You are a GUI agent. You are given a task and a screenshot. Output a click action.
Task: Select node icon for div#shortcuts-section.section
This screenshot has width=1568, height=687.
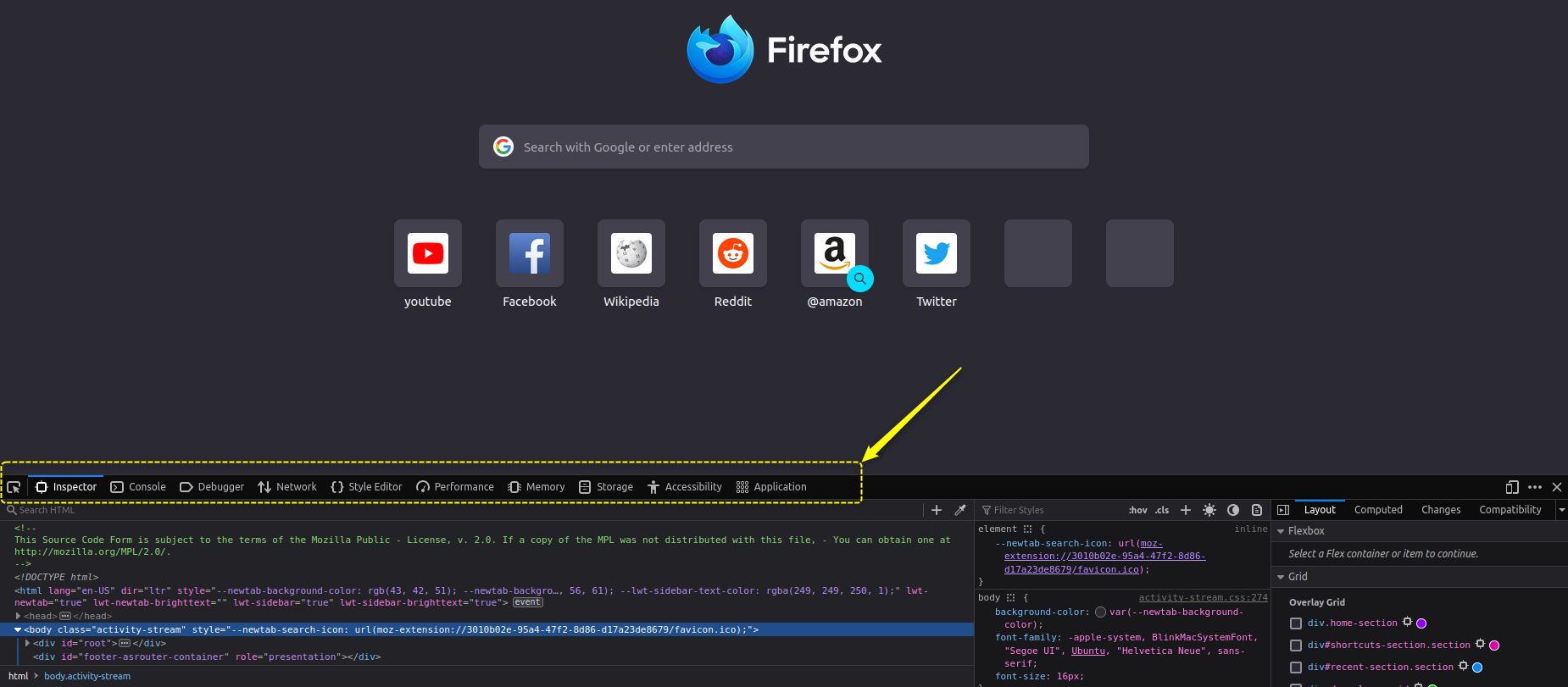pyautogui.click(x=1480, y=644)
